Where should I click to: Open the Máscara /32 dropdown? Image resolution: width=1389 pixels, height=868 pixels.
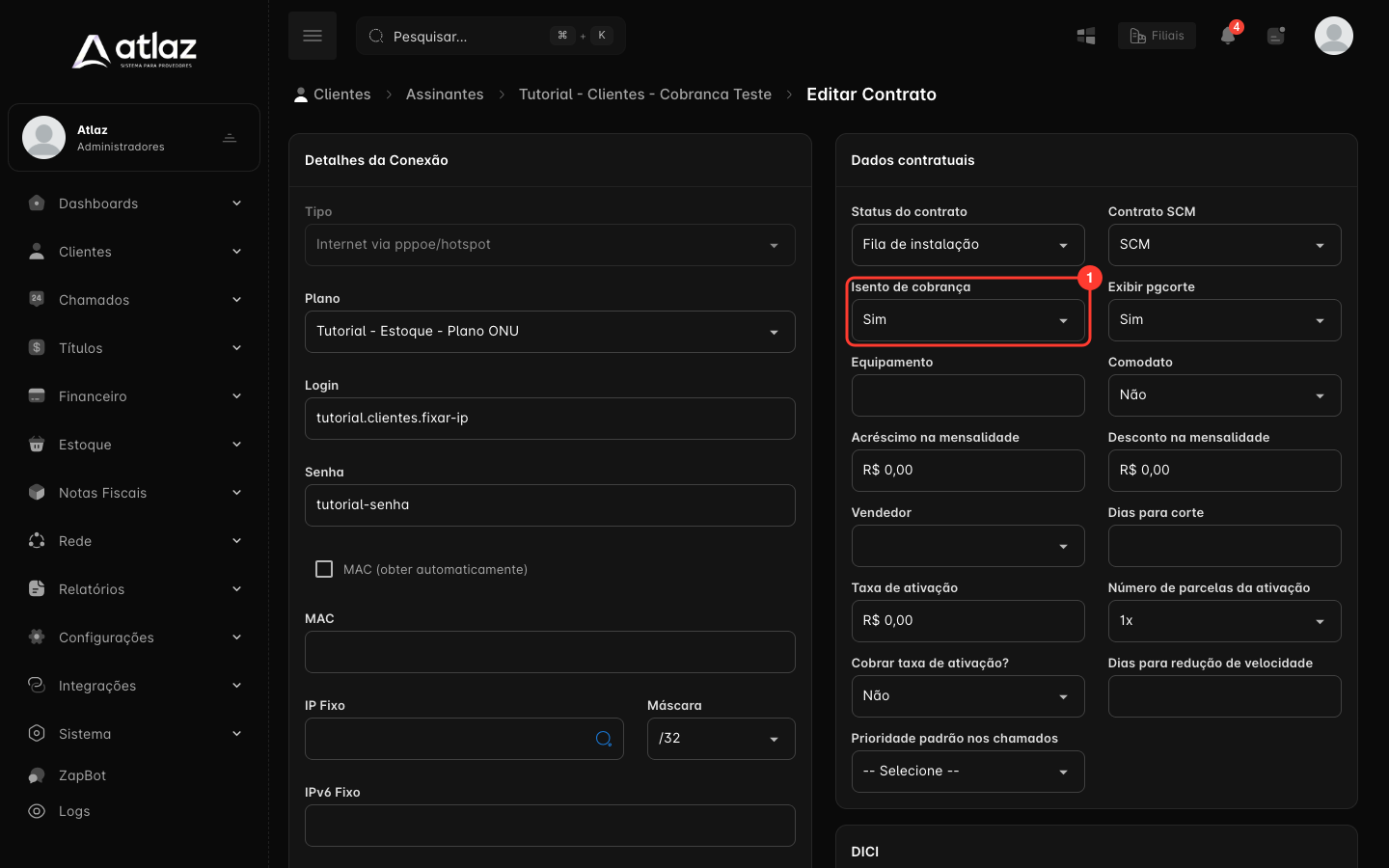tap(722, 739)
